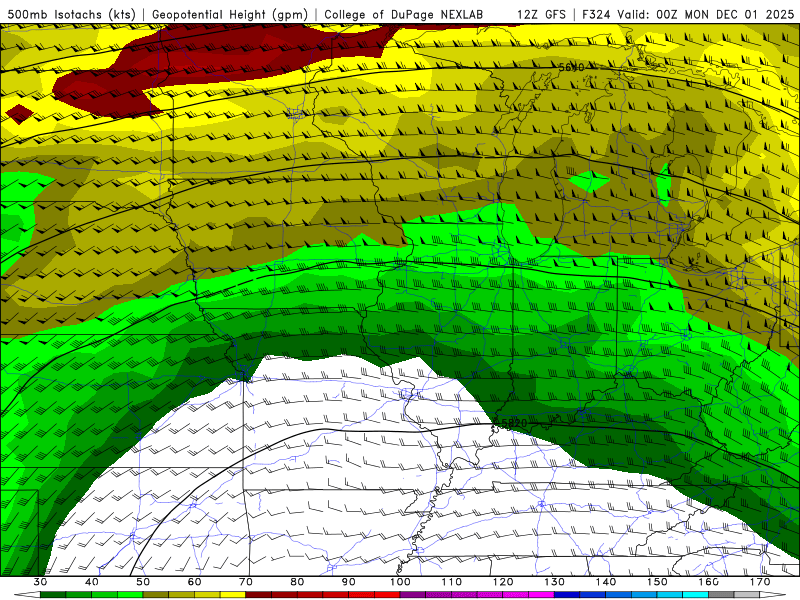Click the 110 value on the color scale
This screenshot has height=600, width=800.
tap(452, 582)
